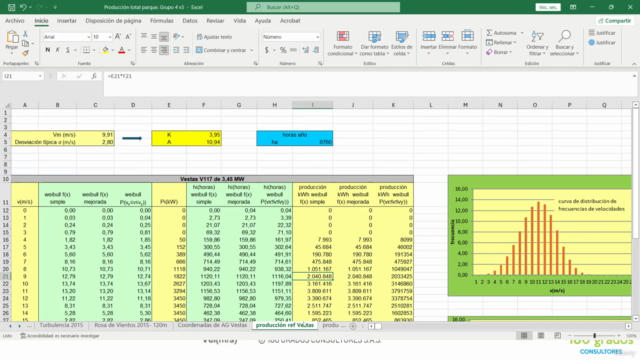
Task: Open the Borrar dropdown
Action: click(499, 52)
